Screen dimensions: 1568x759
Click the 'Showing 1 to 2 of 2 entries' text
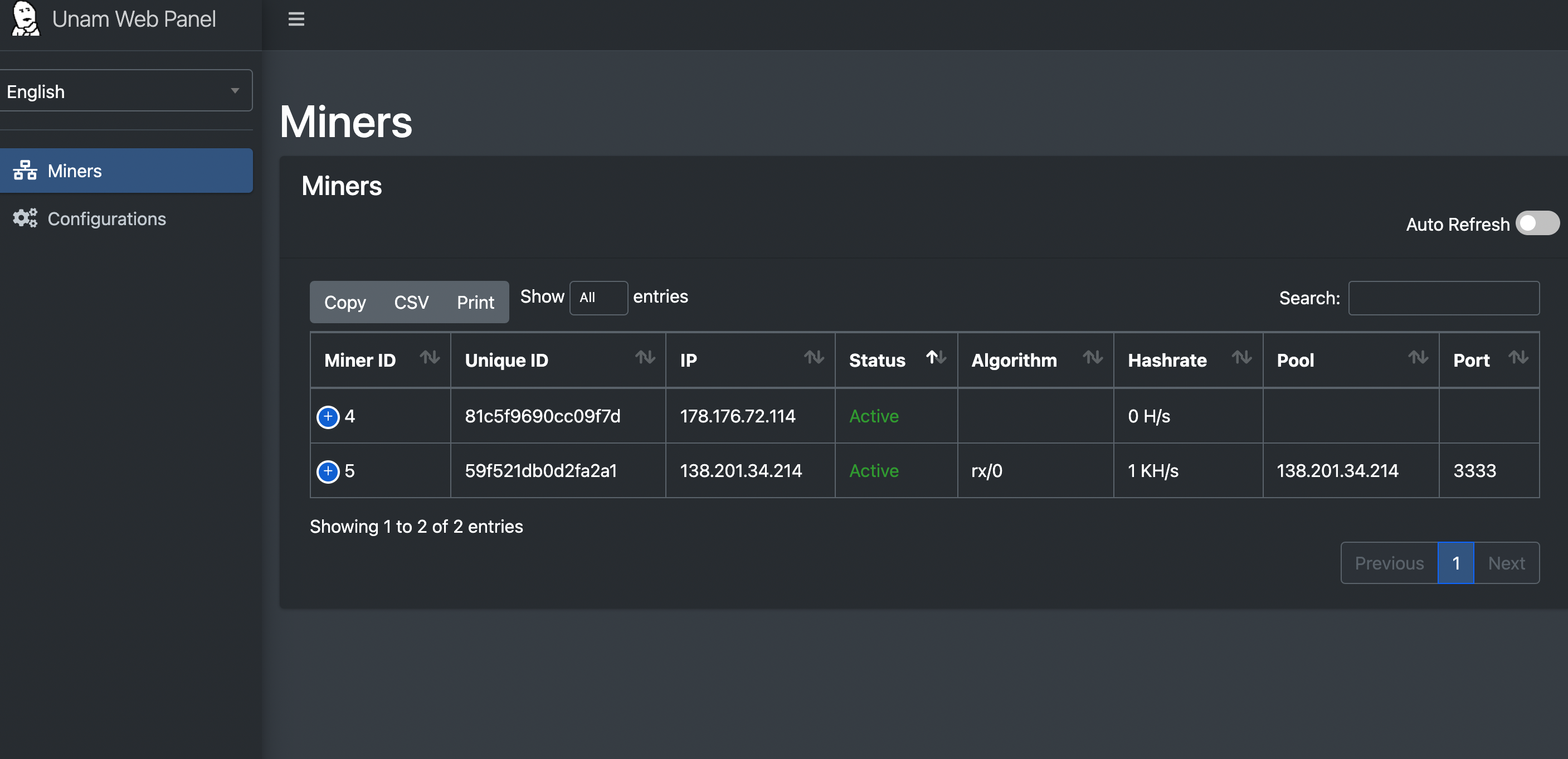point(416,527)
